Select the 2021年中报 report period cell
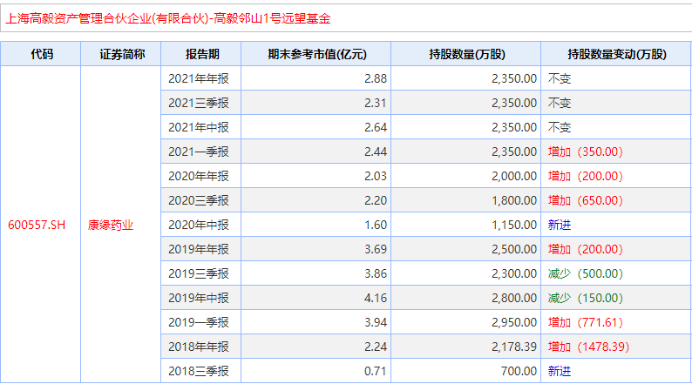 (x=201, y=127)
